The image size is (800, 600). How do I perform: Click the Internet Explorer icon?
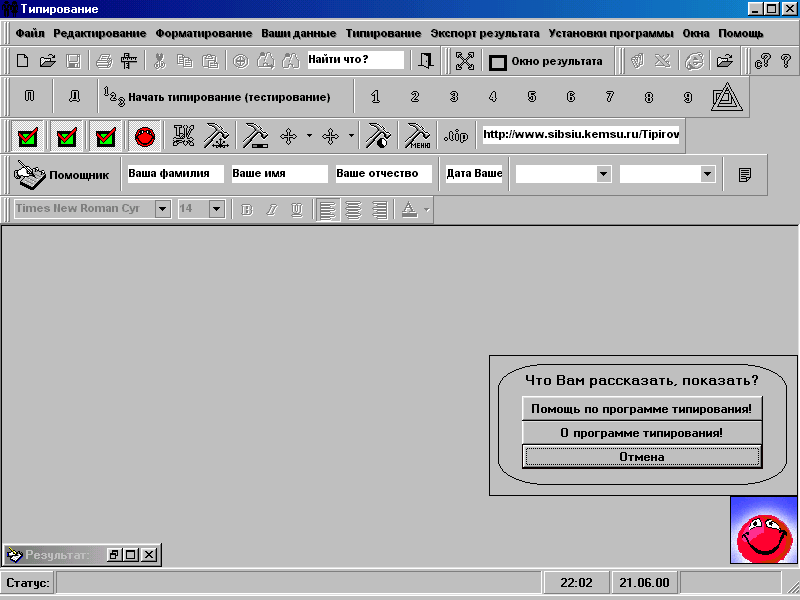pos(694,61)
